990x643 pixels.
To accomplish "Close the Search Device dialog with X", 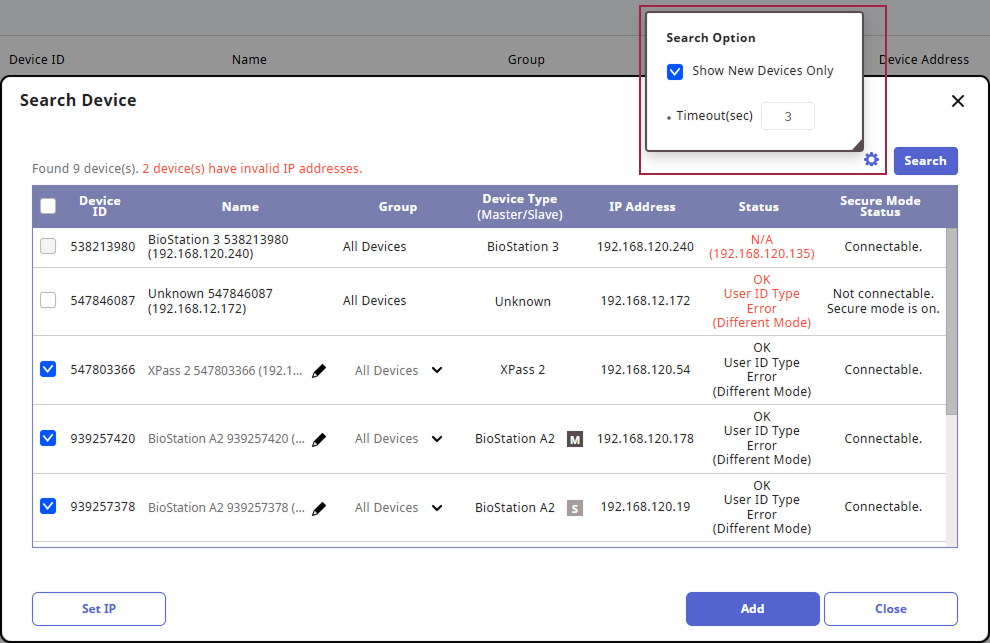I will coord(957,101).
